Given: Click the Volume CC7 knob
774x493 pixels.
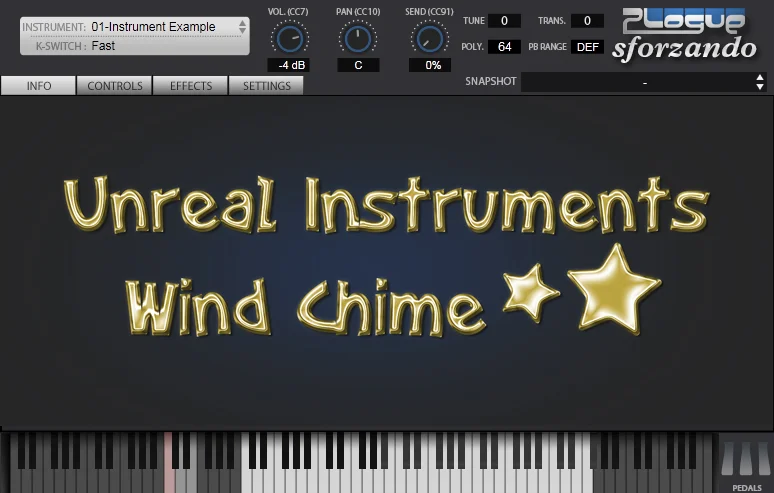Looking at the screenshot, I should (x=290, y=38).
